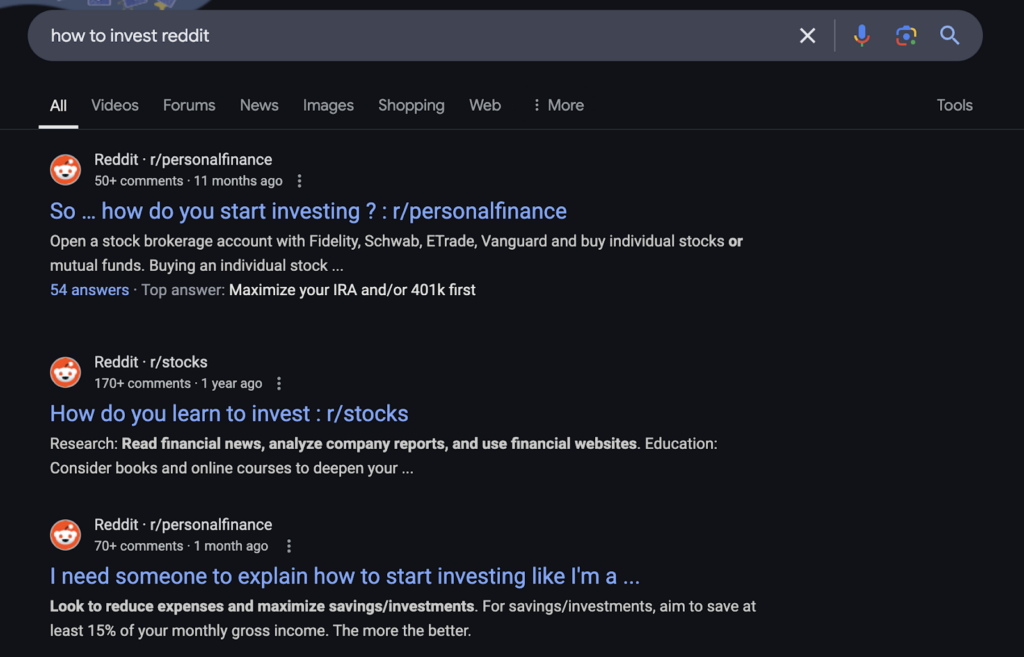
Task: Click '50+ comments · 11 months ago' text
Action: (x=189, y=181)
